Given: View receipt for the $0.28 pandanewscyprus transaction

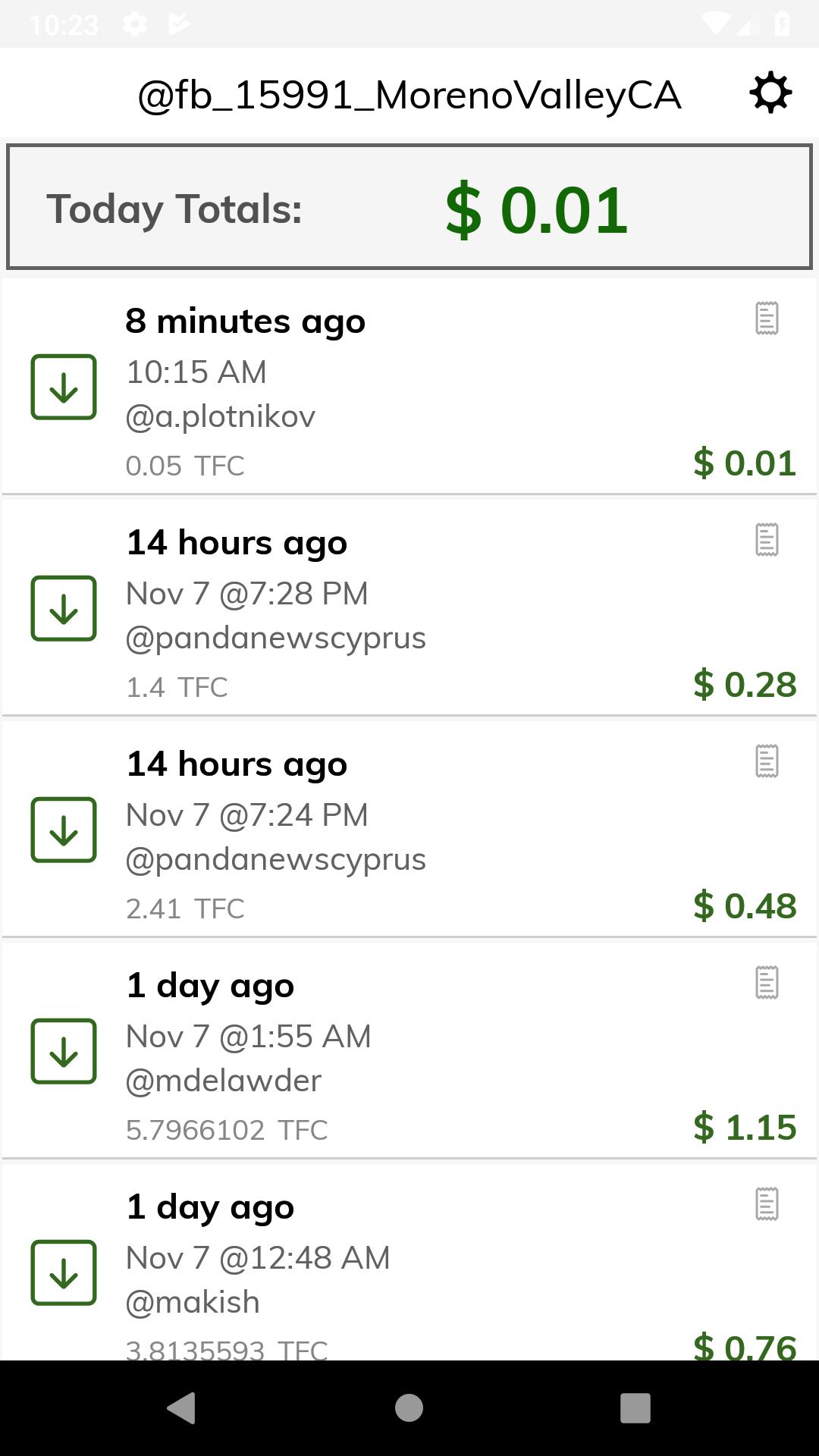Looking at the screenshot, I should click(x=767, y=540).
